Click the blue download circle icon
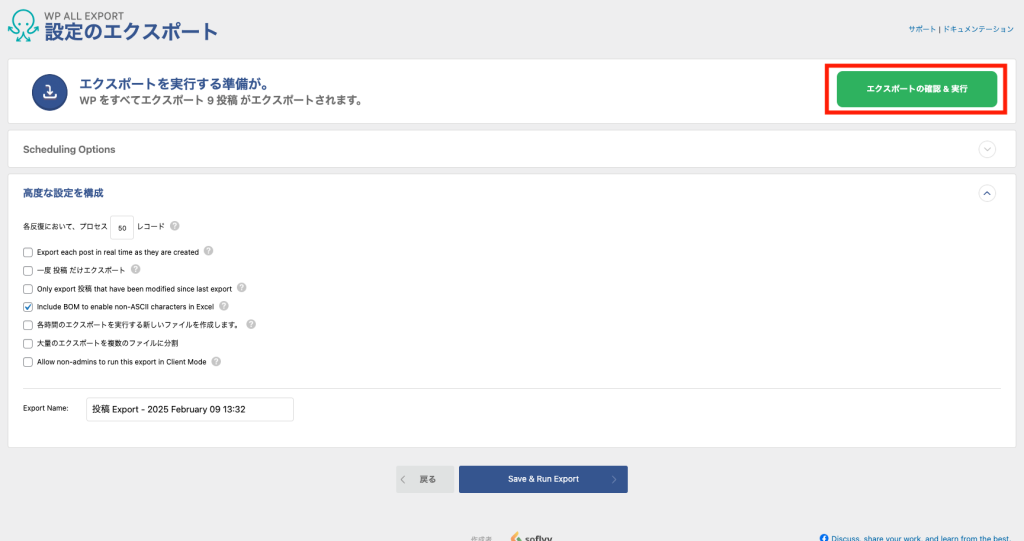 coord(48,92)
